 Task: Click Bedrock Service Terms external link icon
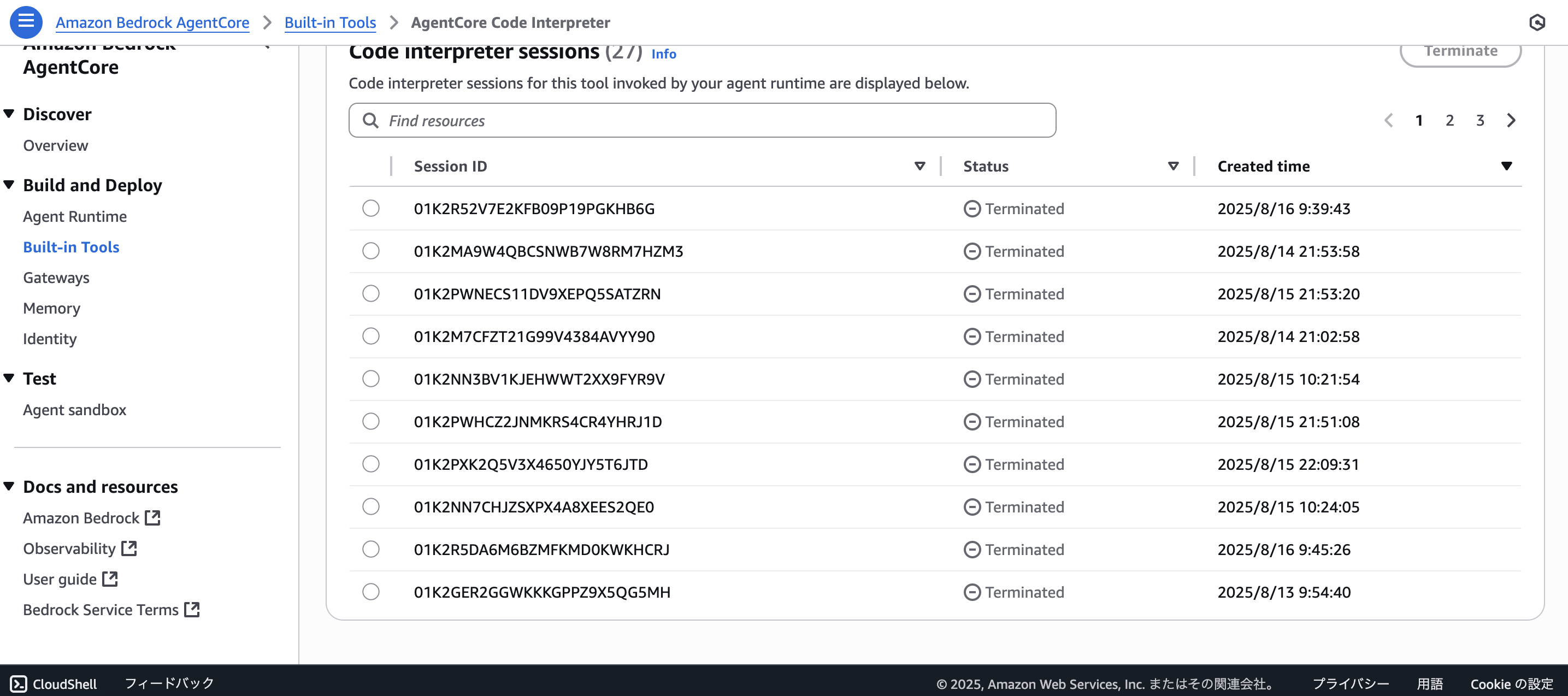point(192,609)
